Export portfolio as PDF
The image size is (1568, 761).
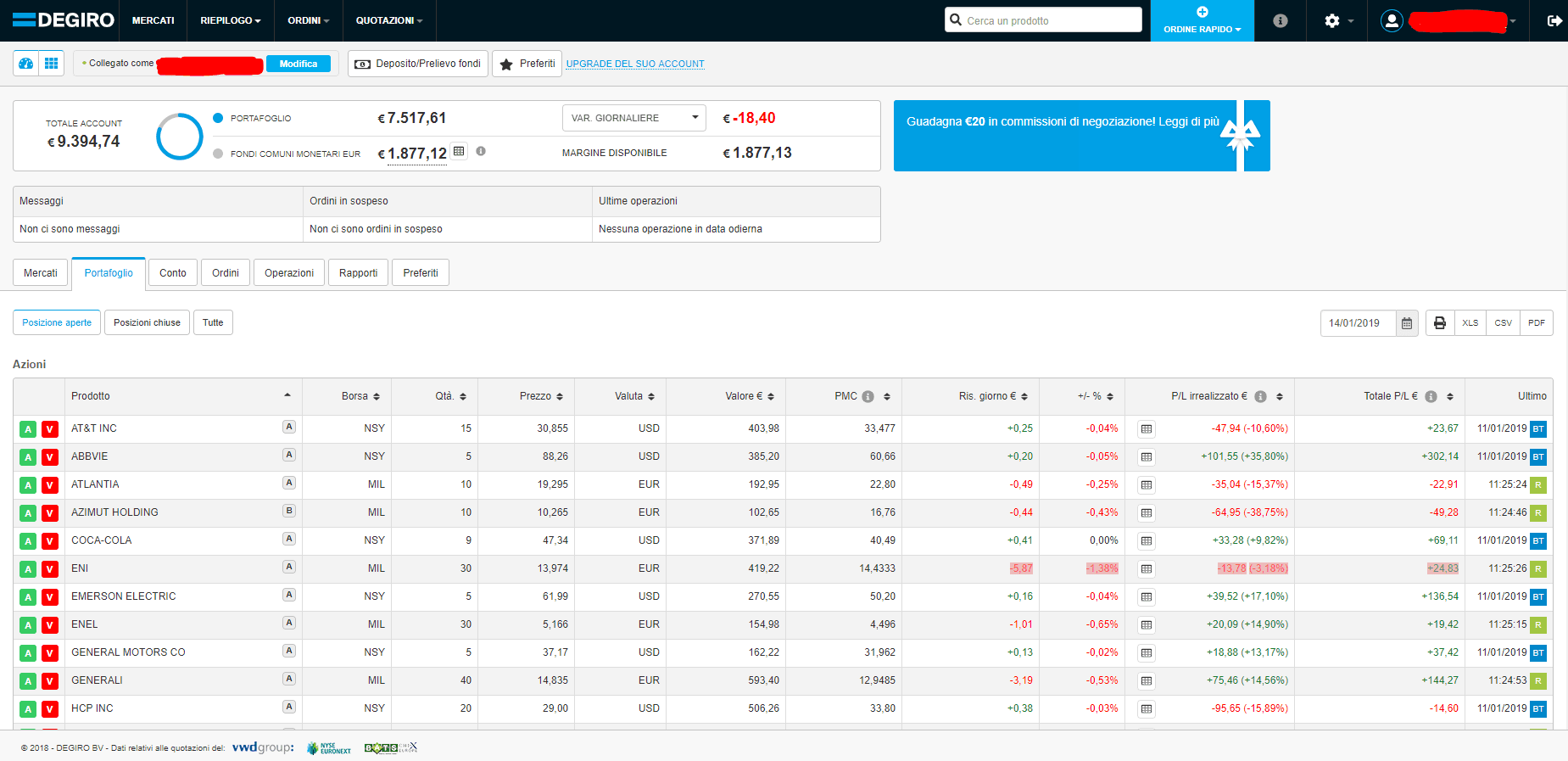coord(1537,323)
